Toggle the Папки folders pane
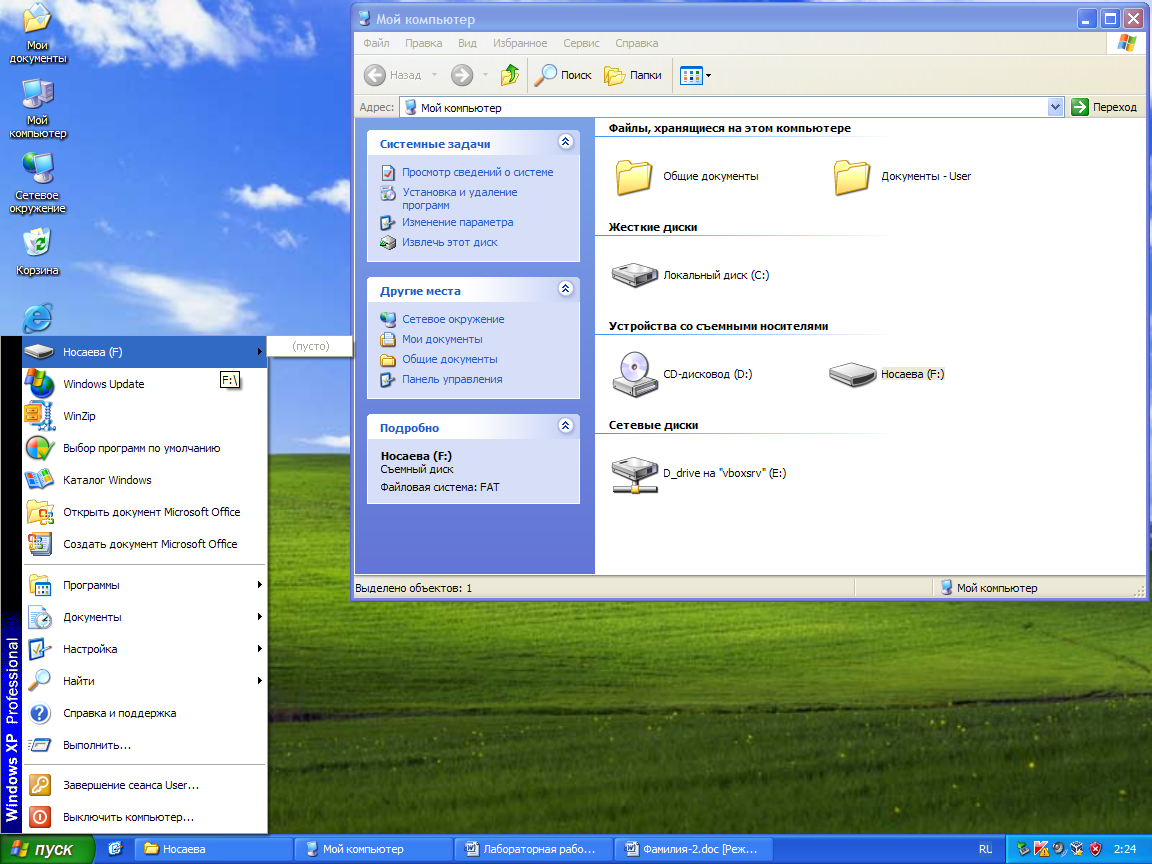Screen dimensions: 1152x864 pyautogui.click(x=633, y=75)
